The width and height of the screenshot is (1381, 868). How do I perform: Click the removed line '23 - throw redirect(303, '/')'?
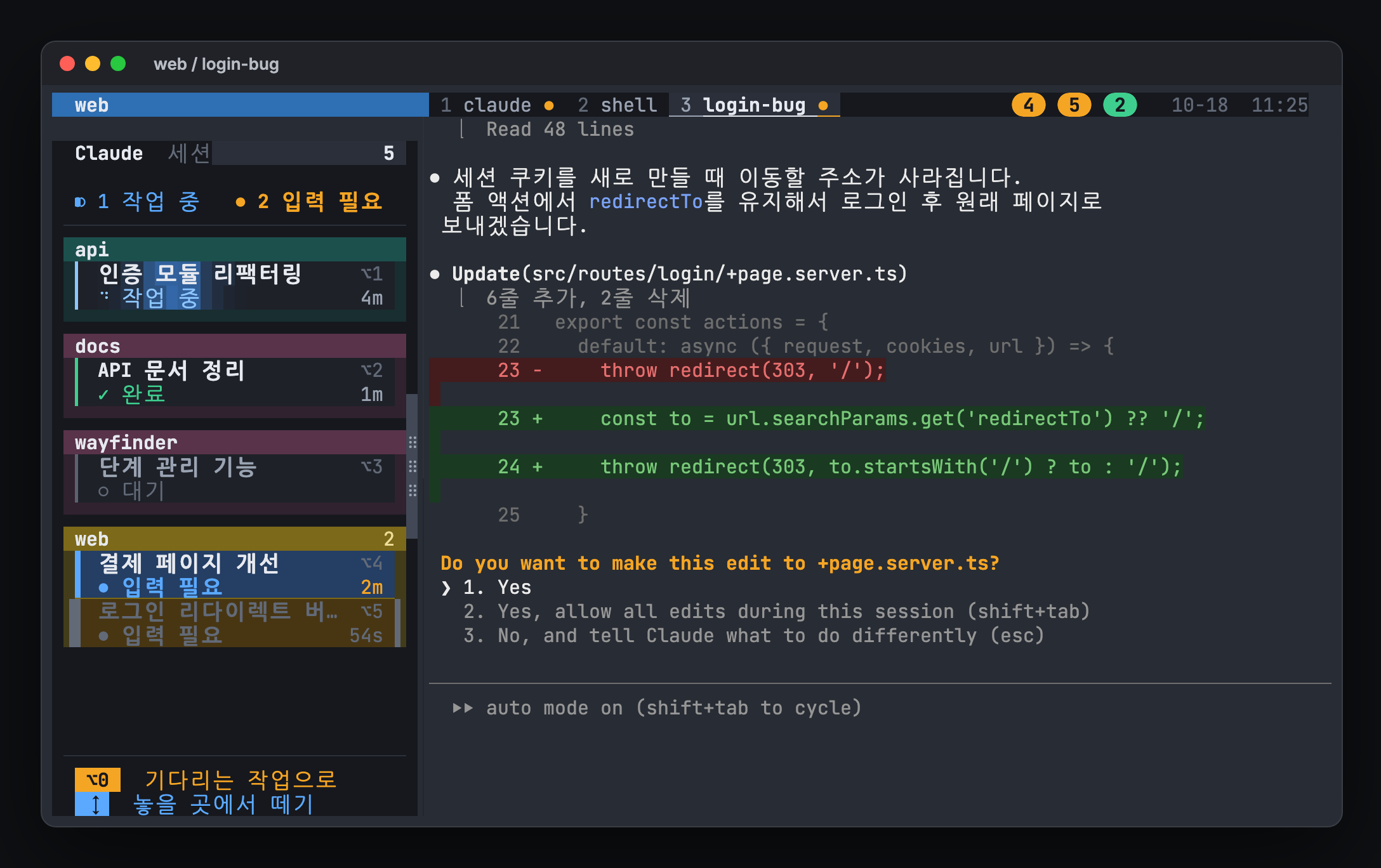[657, 371]
